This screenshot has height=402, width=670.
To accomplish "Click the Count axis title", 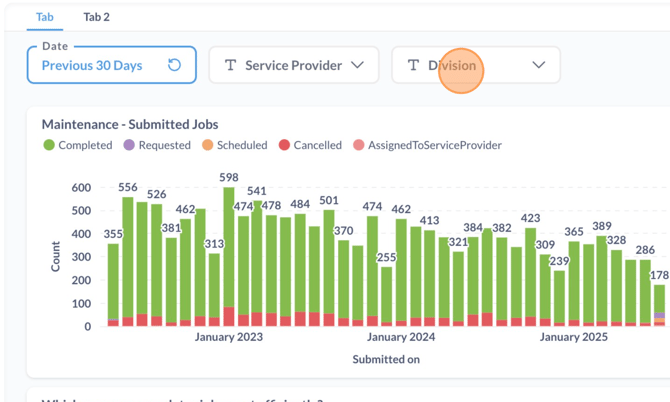I will click(x=56, y=256).
